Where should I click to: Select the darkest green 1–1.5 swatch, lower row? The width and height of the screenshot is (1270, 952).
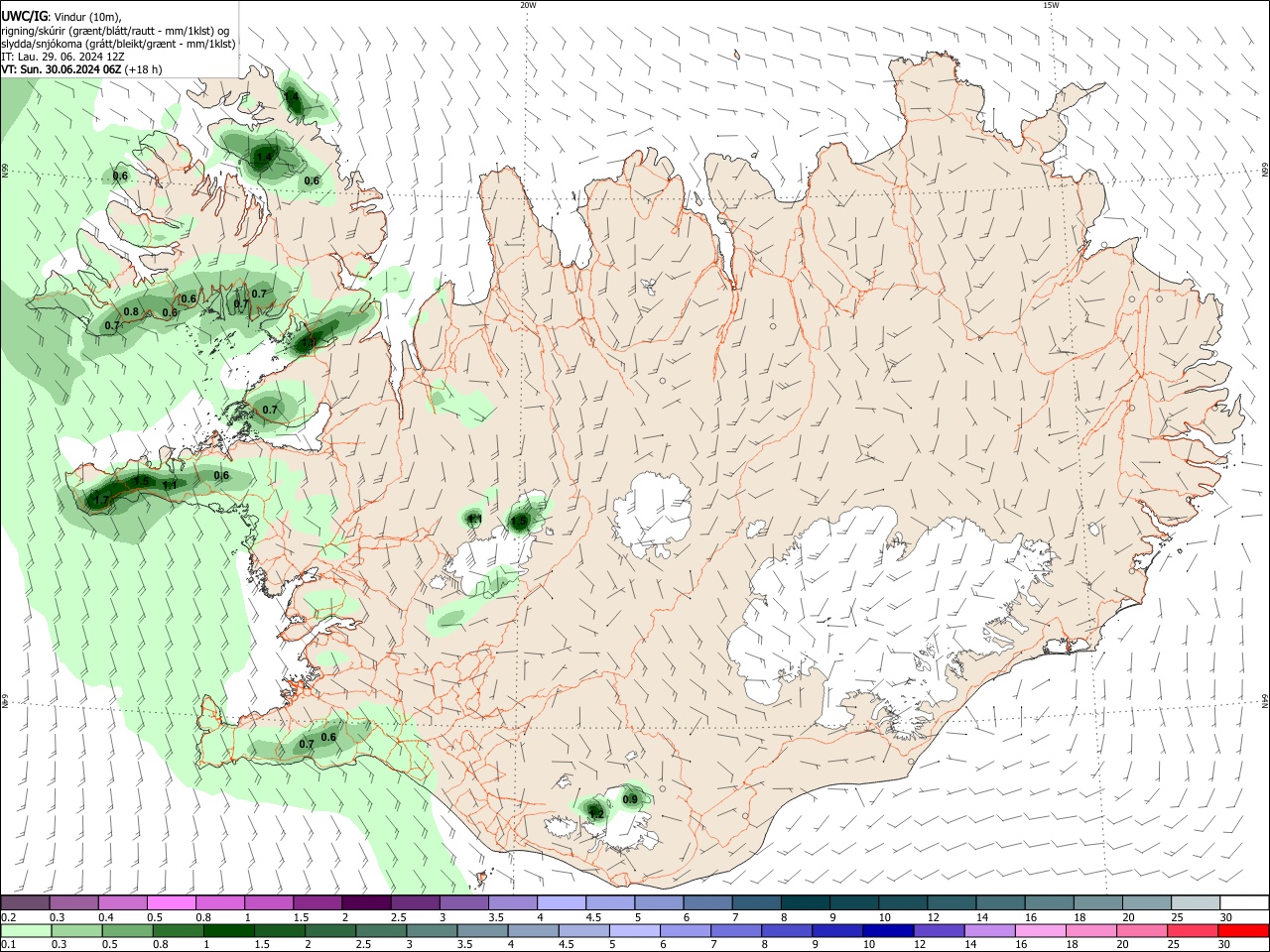pos(229,930)
